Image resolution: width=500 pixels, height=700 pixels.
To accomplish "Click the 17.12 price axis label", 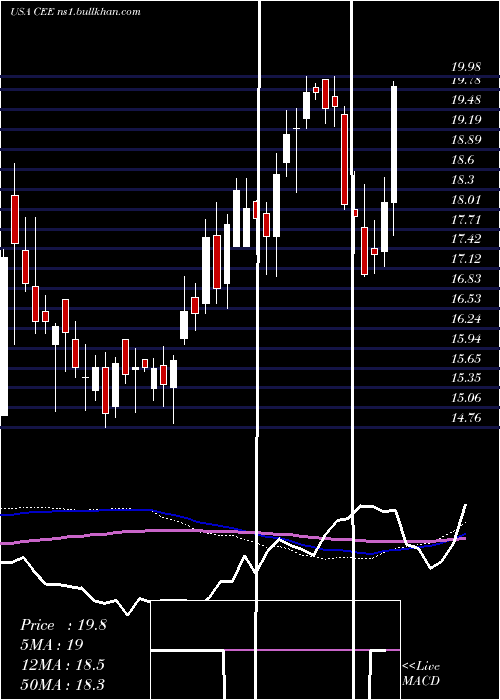I will pyautogui.click(x=466, y=259).
